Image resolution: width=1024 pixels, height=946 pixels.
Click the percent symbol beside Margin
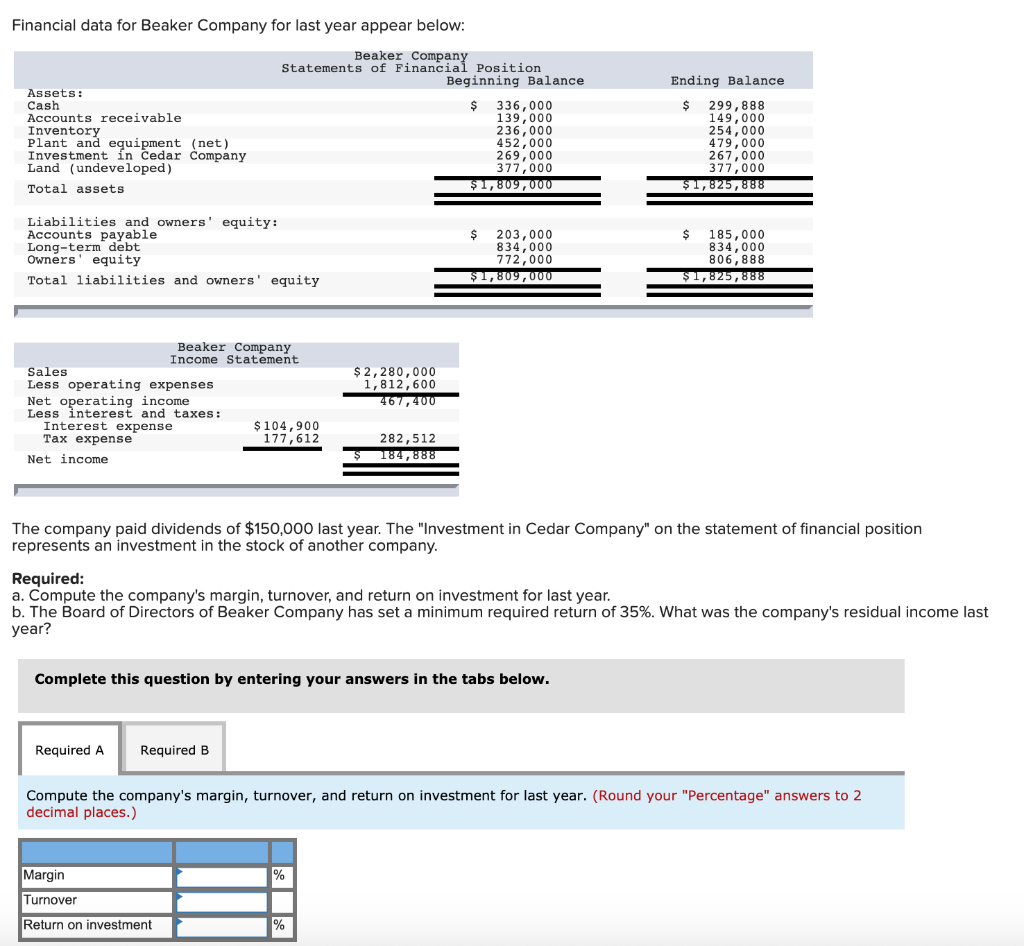[281, 875]
